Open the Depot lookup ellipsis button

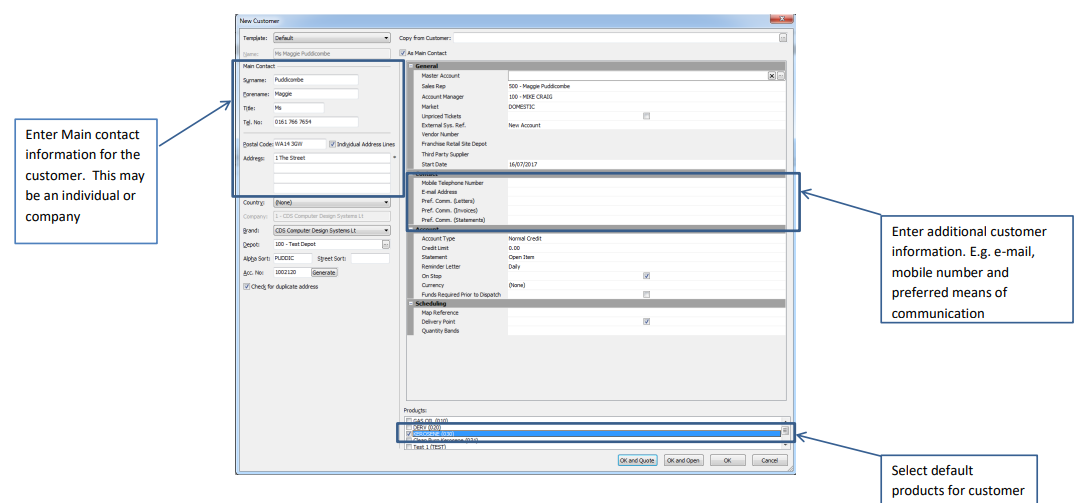(x=386, y=244)
